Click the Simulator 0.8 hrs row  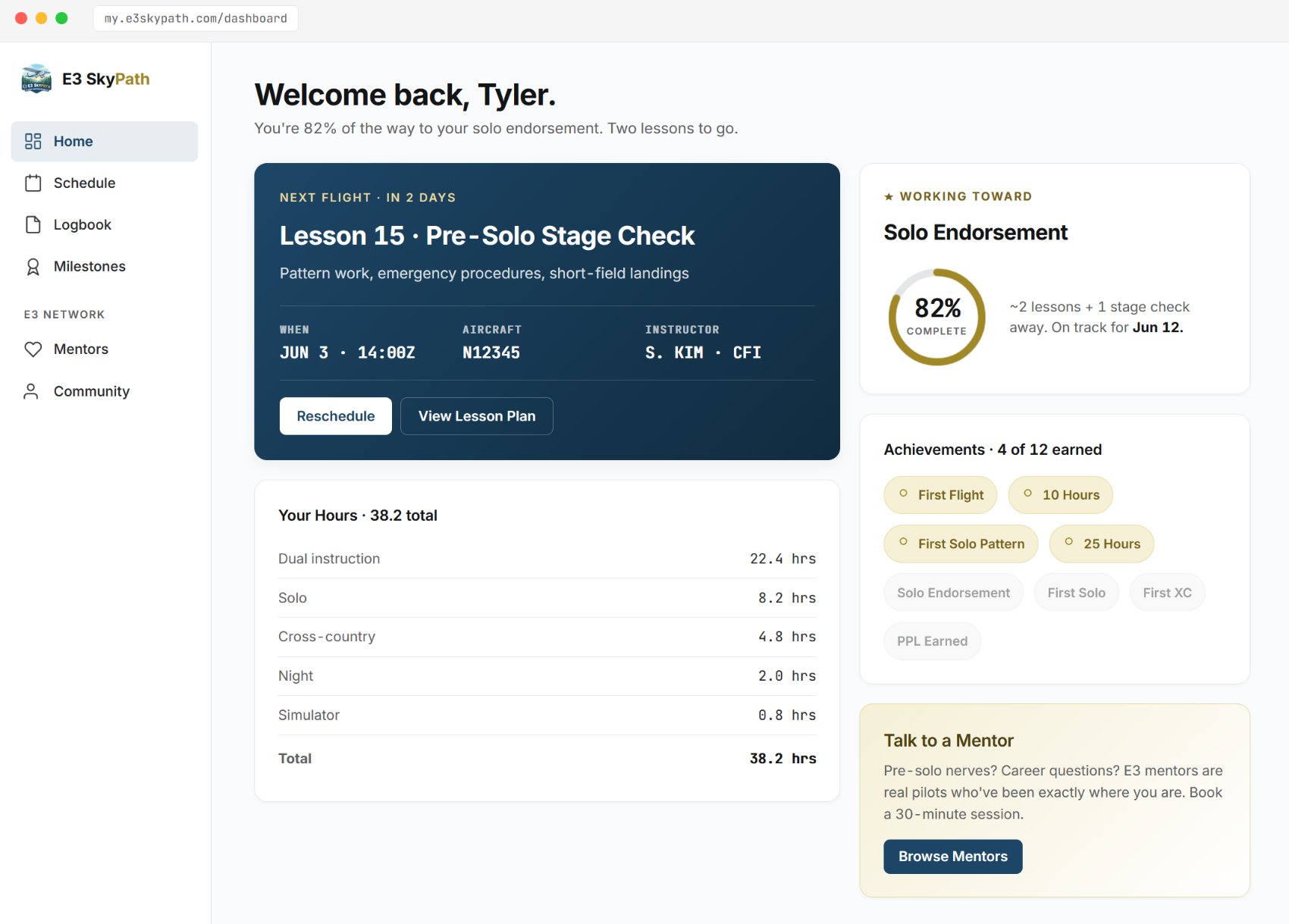547,716
